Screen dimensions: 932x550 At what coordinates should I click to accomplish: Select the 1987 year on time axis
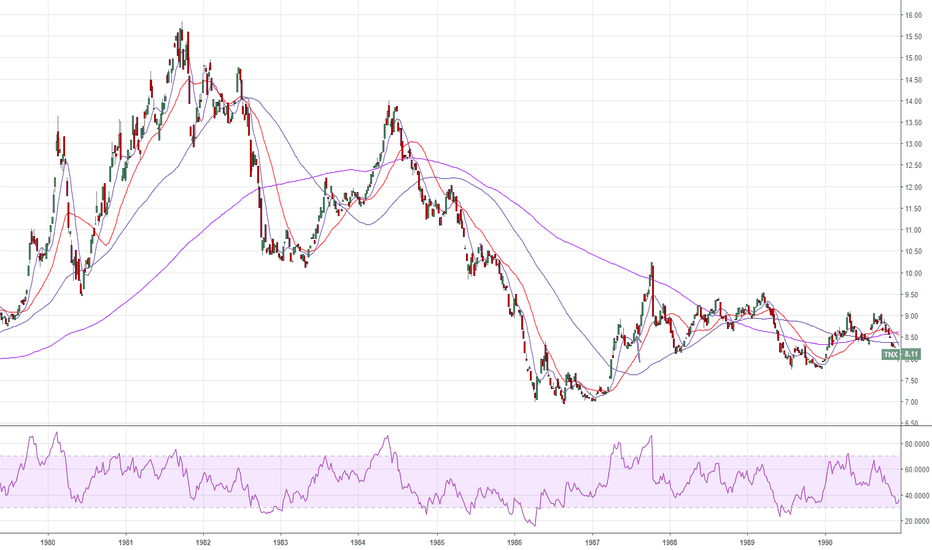coord(592,542)
